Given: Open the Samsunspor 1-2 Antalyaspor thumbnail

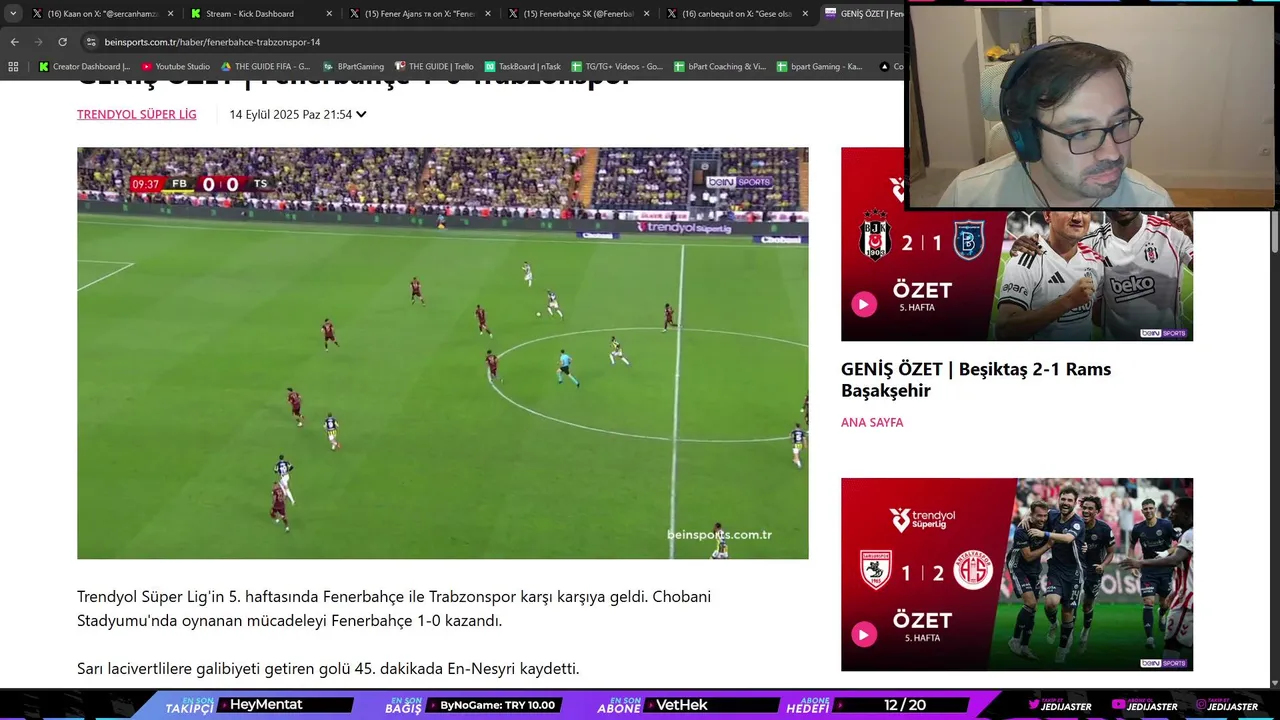Looking at the screenshot, I should 1017,574.
